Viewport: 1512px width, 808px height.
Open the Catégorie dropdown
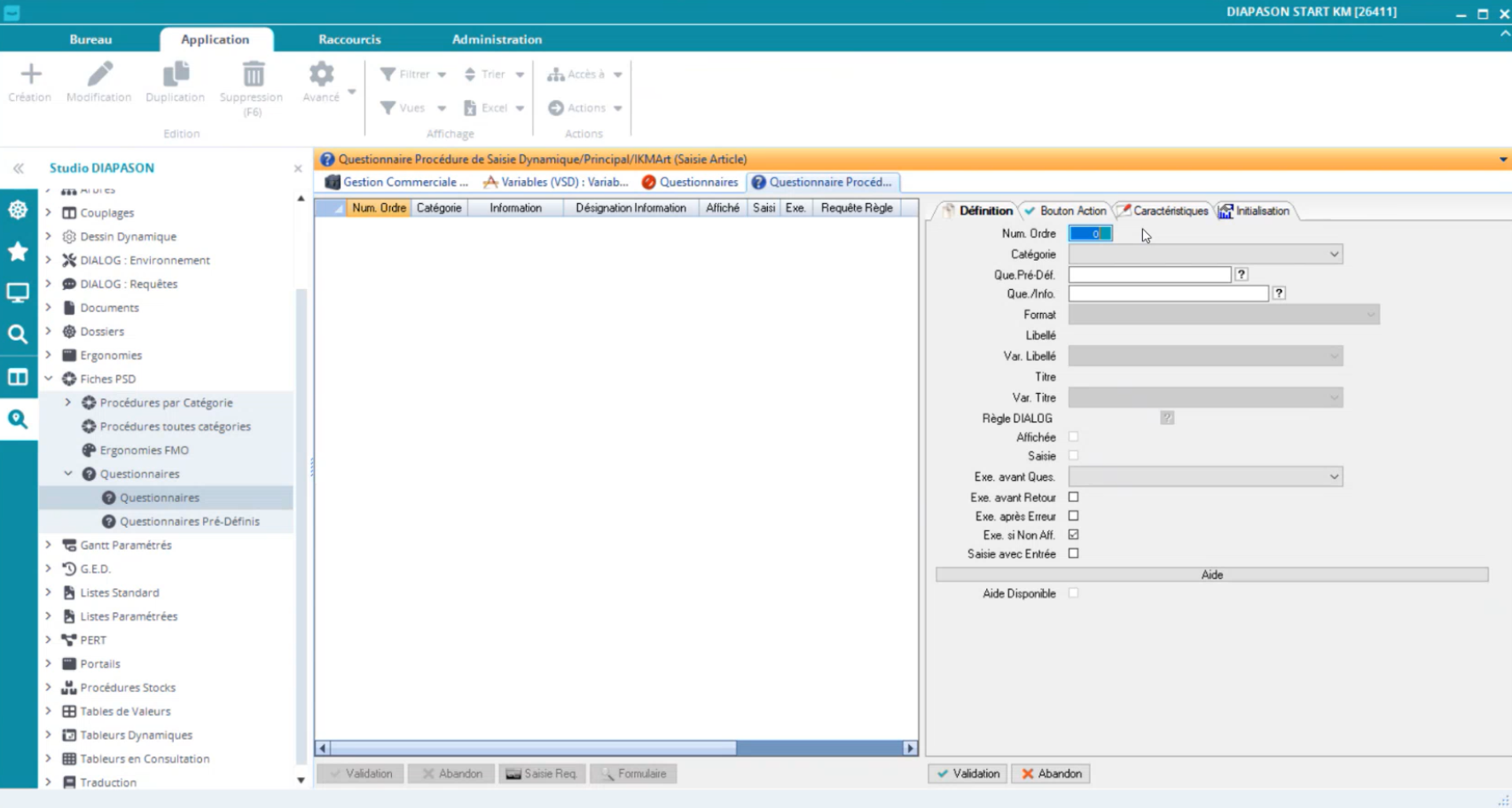pyautogui.click(x=1333, y=255)
